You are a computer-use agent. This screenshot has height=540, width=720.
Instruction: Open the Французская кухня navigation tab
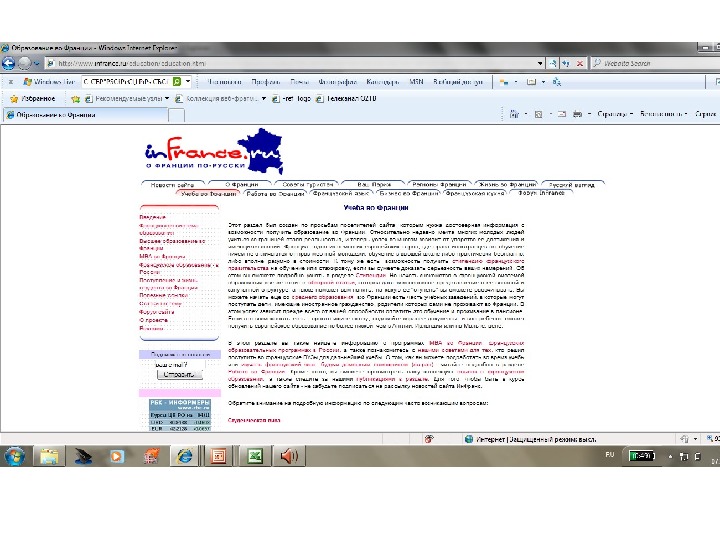[475, 194]
